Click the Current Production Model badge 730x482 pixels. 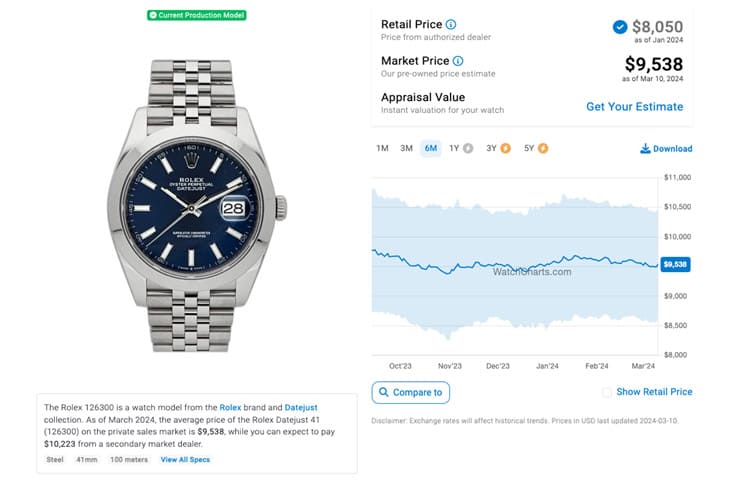tap(197, 15)
